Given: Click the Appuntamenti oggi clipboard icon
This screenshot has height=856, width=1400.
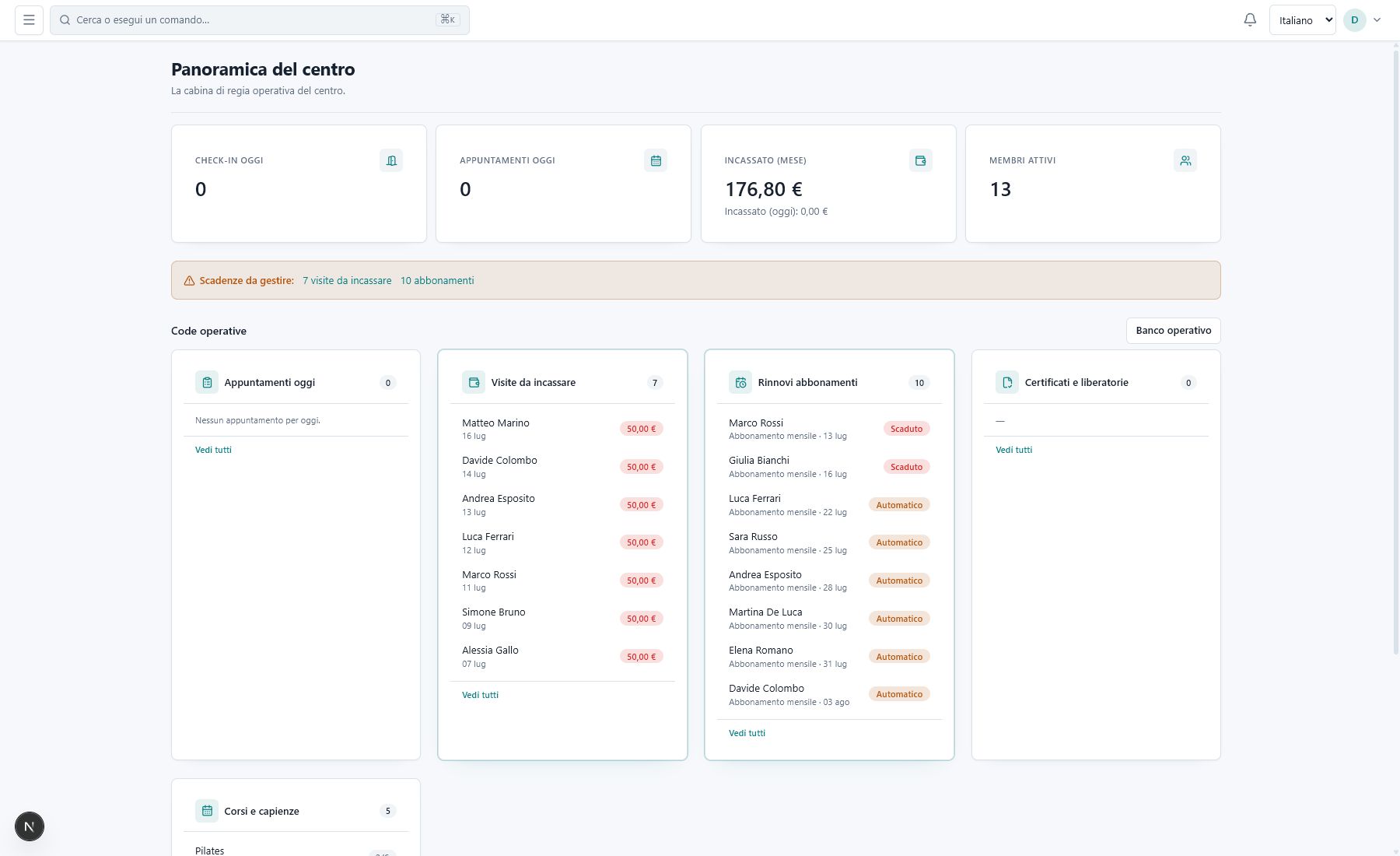Looking at the screenshot, I should pos(207,382).
